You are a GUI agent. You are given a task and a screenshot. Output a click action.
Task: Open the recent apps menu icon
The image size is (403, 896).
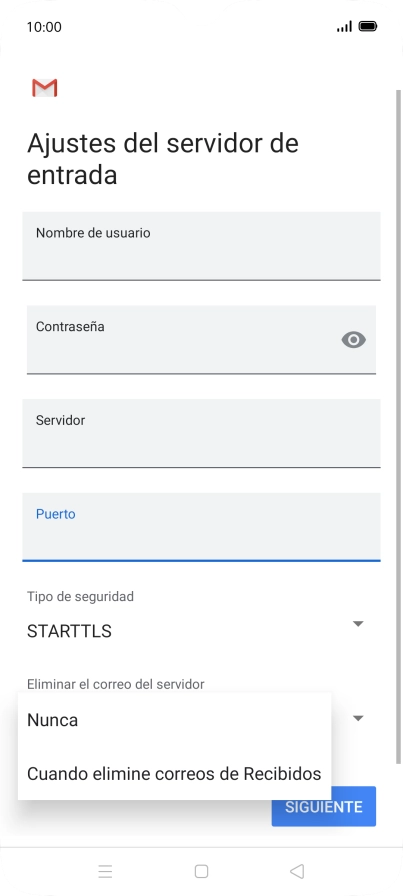pyautogui.click(x=105, y=871)
